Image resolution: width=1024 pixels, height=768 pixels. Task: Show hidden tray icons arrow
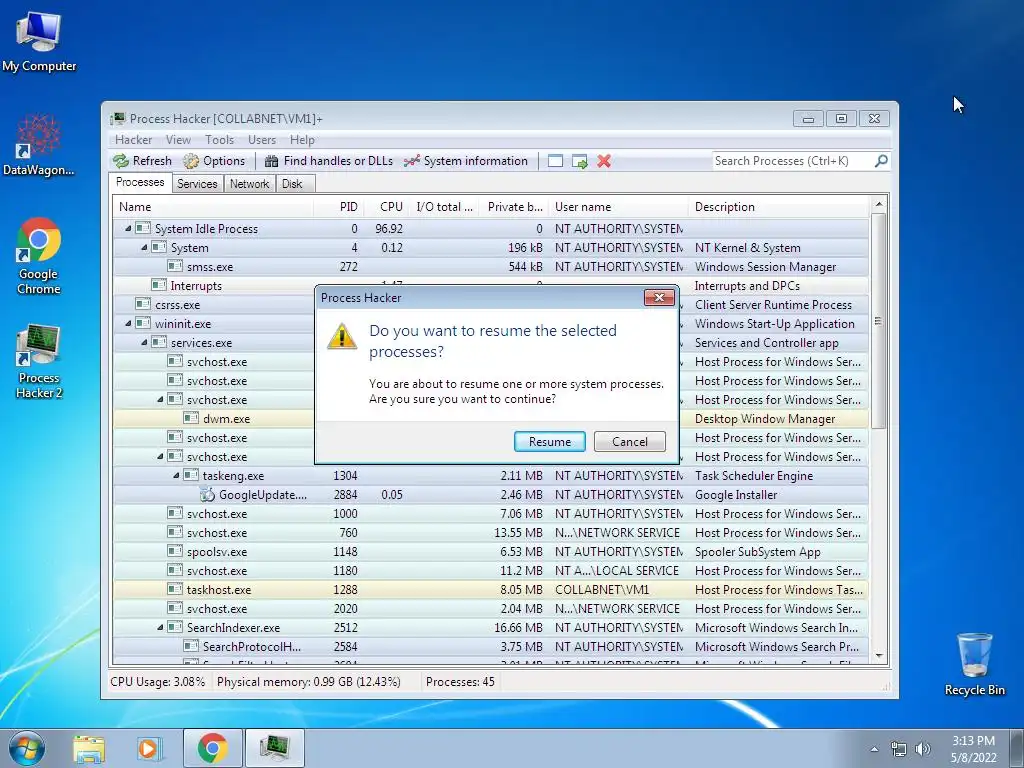click(874, 749)
